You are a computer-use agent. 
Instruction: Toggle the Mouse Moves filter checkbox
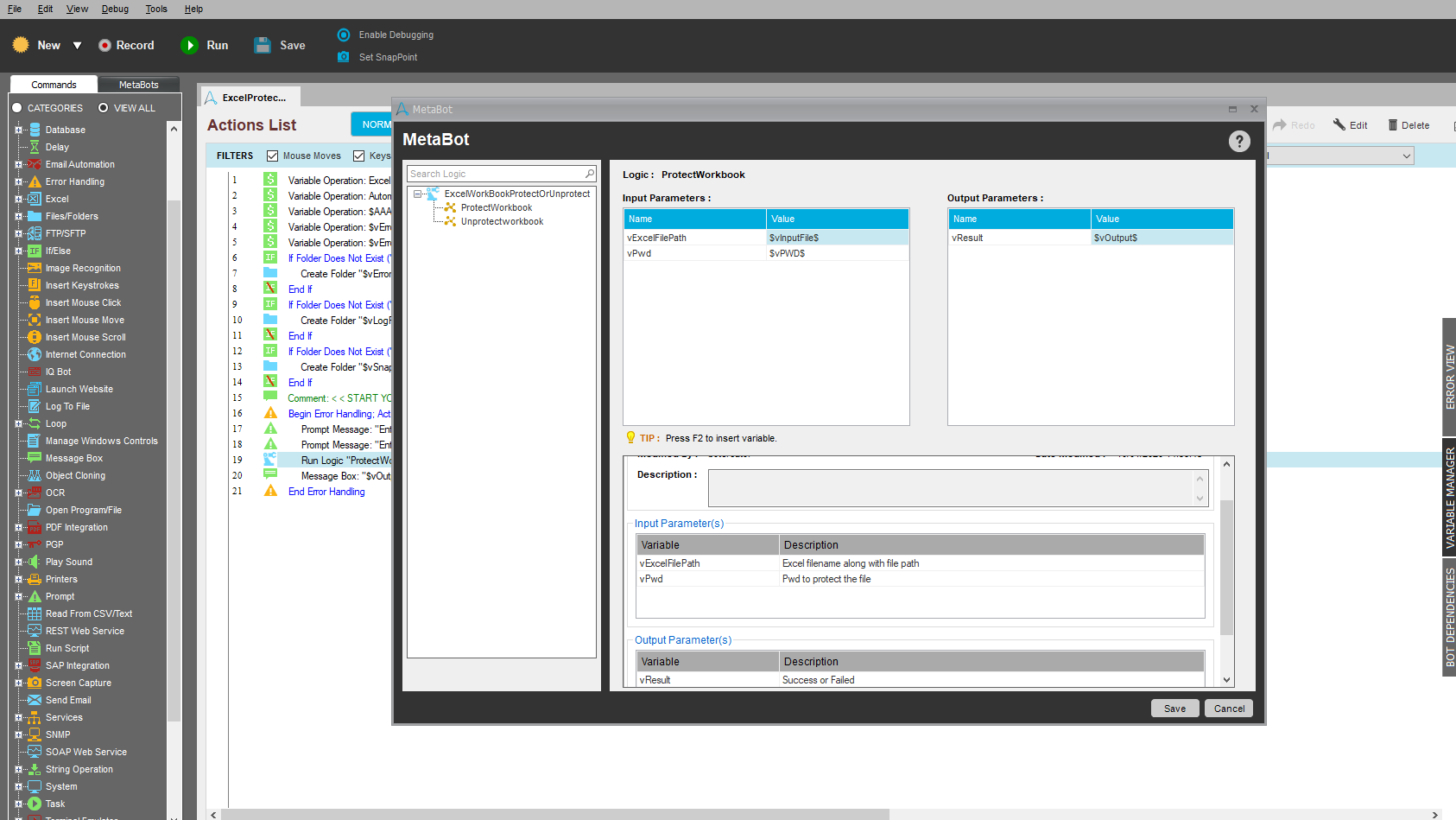(x=273, y=156)
